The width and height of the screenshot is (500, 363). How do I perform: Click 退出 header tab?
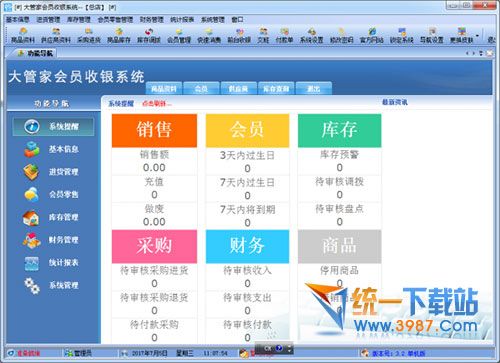click(x=313, y=89)
